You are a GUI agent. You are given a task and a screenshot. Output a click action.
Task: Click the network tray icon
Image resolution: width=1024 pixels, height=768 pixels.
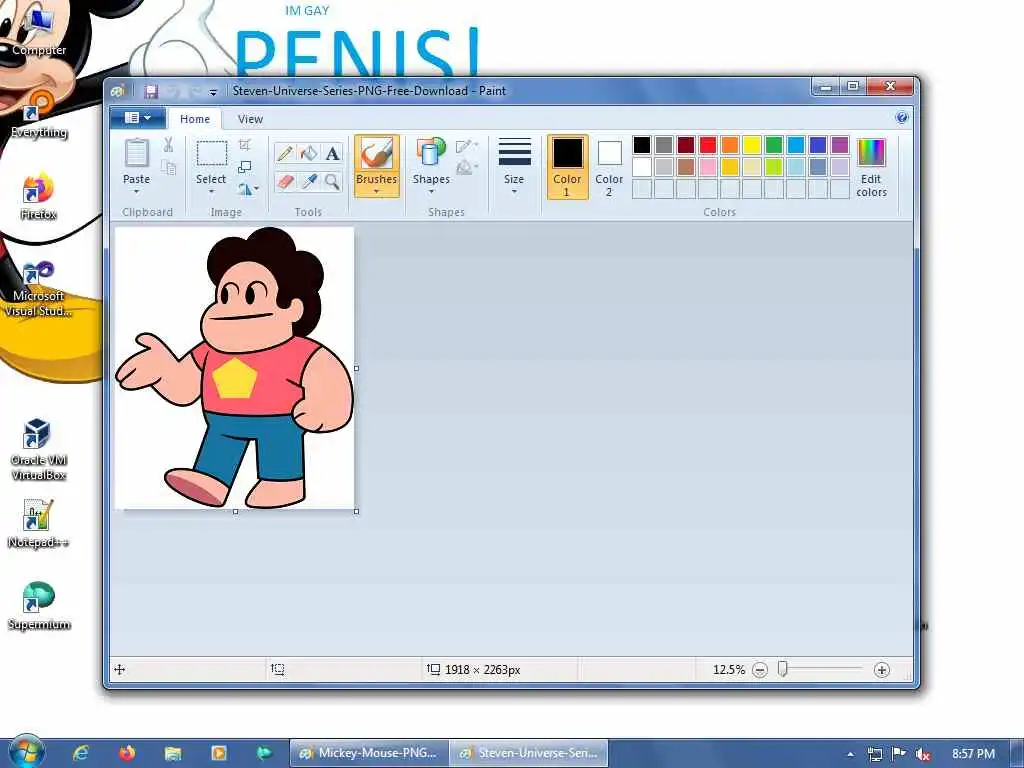[875, 754]
